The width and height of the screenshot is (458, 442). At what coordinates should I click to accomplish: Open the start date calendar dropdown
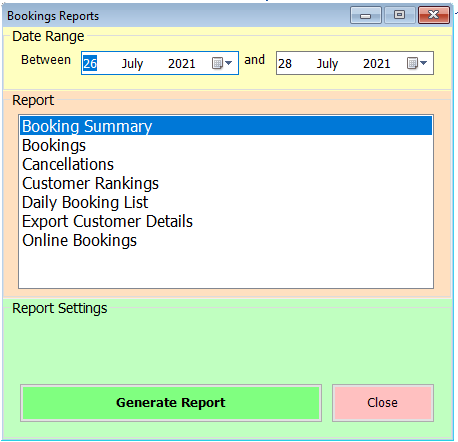(x=222, y=63)
